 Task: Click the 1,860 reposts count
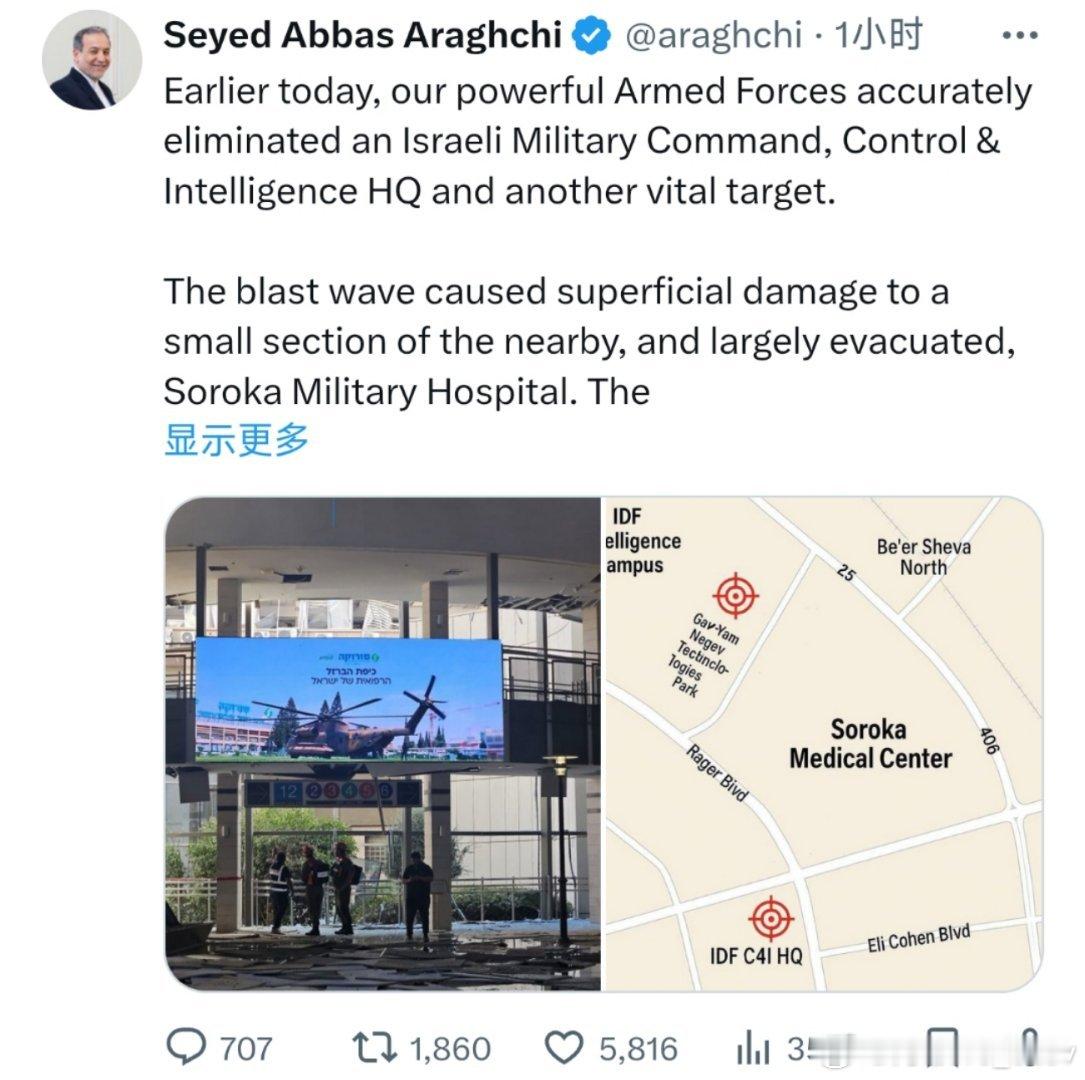(450, 1049)
